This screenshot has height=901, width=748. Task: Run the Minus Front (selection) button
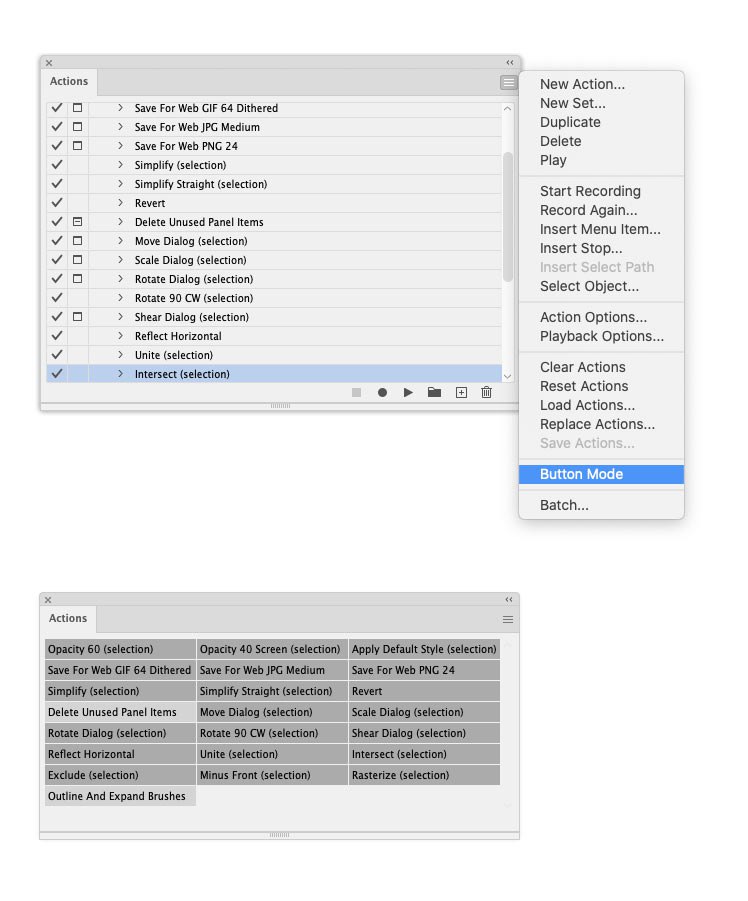tap(272, 775)
